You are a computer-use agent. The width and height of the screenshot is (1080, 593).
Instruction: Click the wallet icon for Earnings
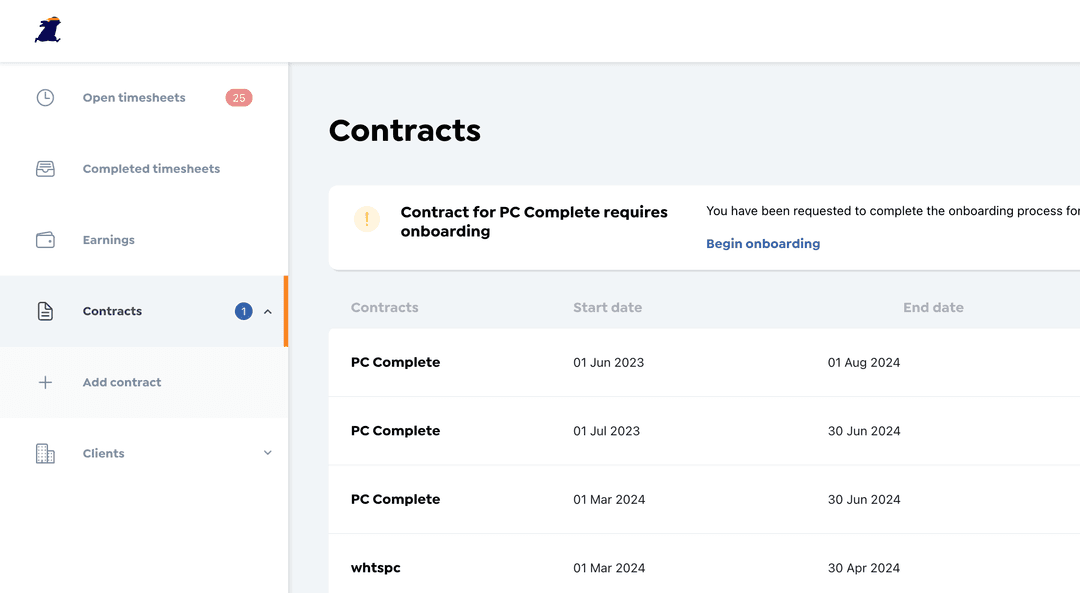pos(45,240)
